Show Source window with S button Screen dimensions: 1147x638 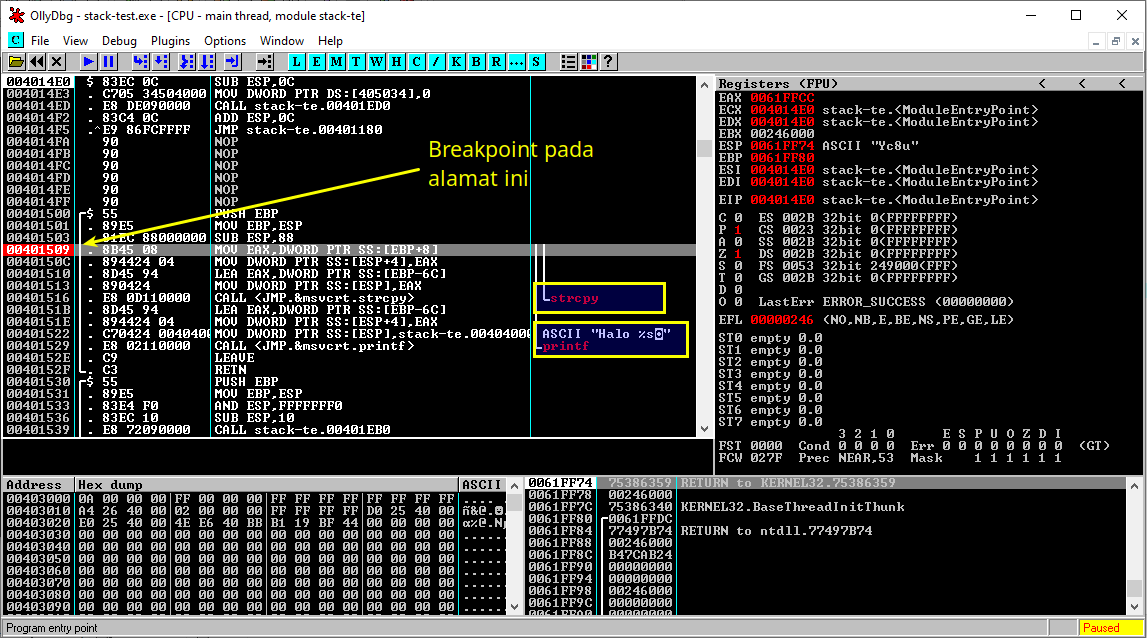[536, 62]
